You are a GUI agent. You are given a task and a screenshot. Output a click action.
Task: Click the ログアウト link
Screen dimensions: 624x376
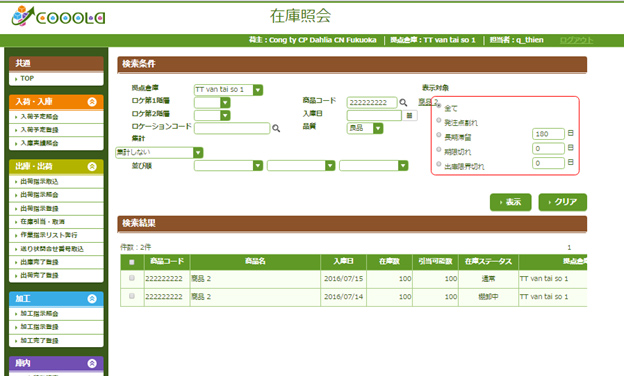(x=576, y=40)
